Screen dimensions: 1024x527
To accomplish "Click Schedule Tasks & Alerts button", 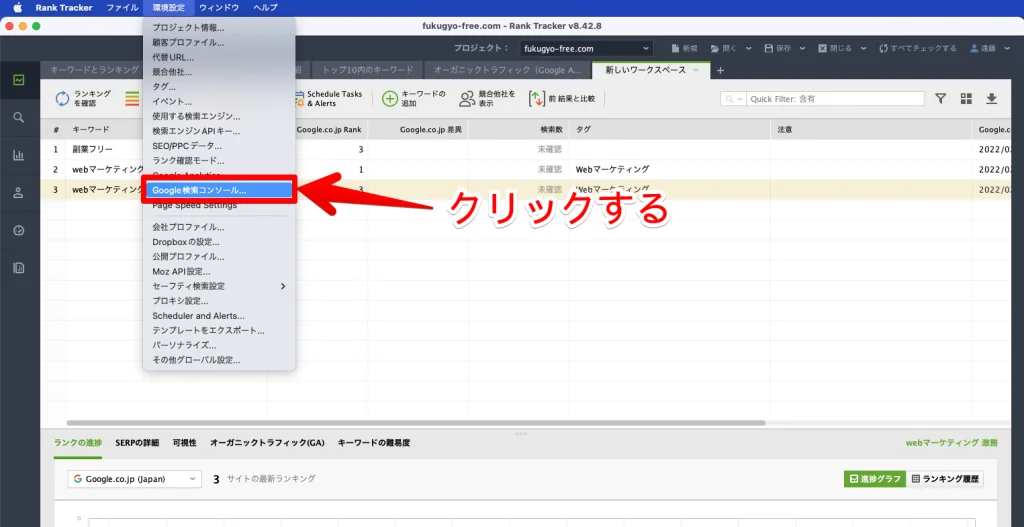I will 328,99.
